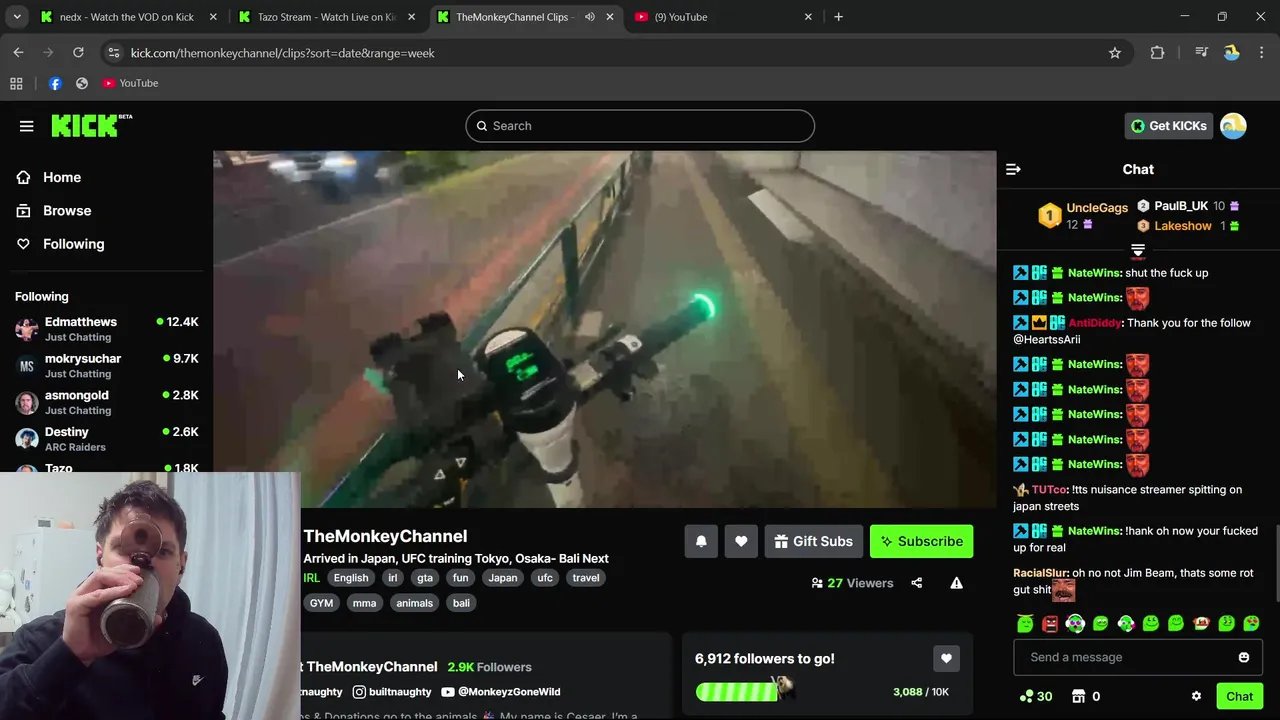This screenshot has width=1280, height=720.
Task: Open builtnaughty Instagram link
Action: pyautogui.click(x=392, y=692)
